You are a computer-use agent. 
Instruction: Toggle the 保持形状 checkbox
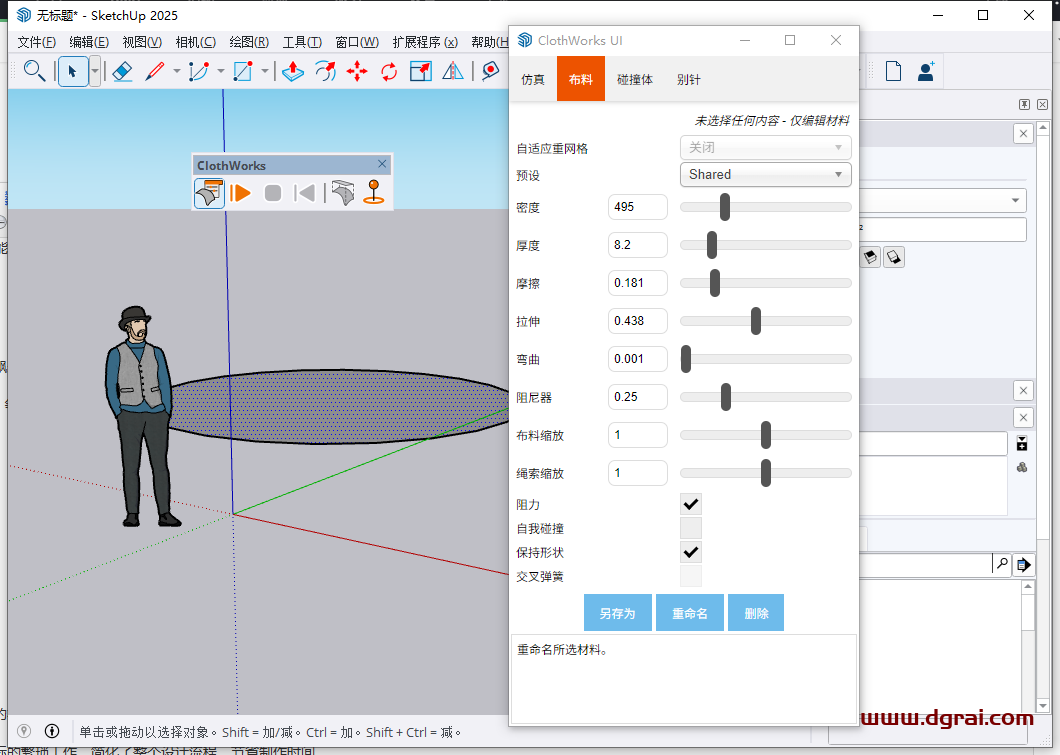(691, 552)
